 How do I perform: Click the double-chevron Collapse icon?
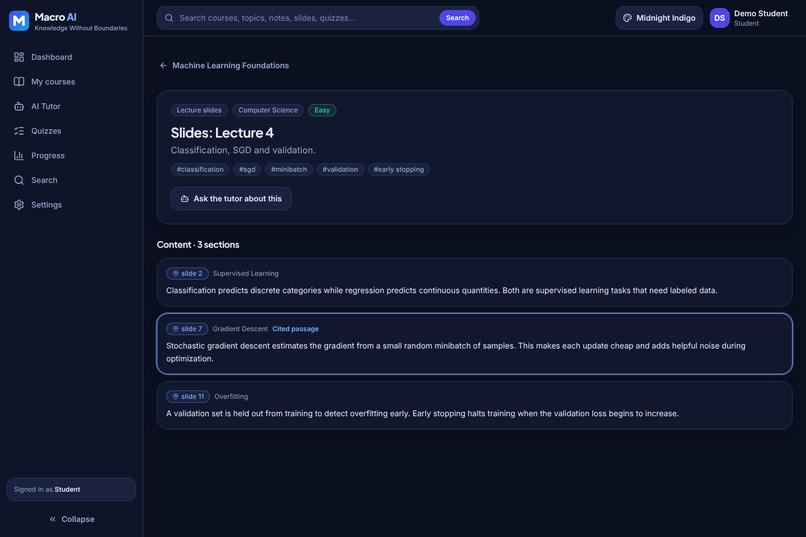tap(52, 519)
